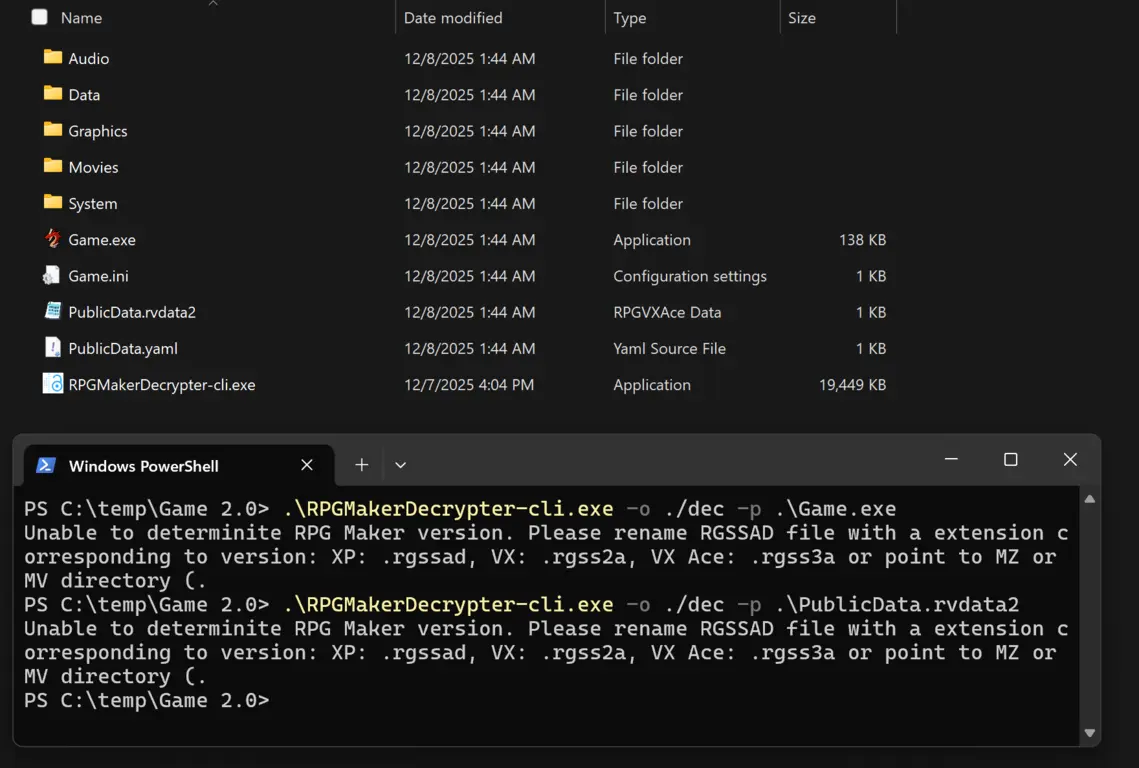
Task: Click the PublicData.yaml file icon
Action: 53,348
